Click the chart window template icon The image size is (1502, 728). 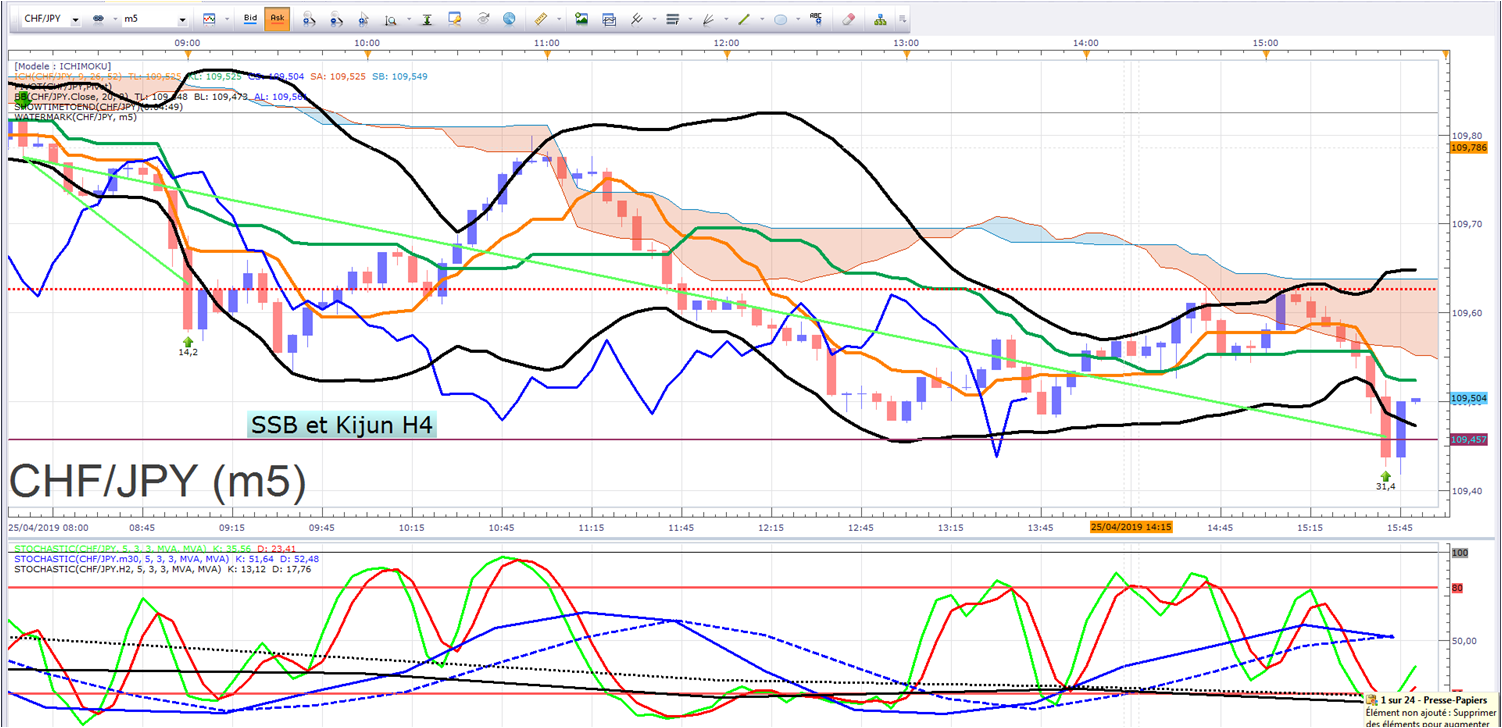[608, 19]
